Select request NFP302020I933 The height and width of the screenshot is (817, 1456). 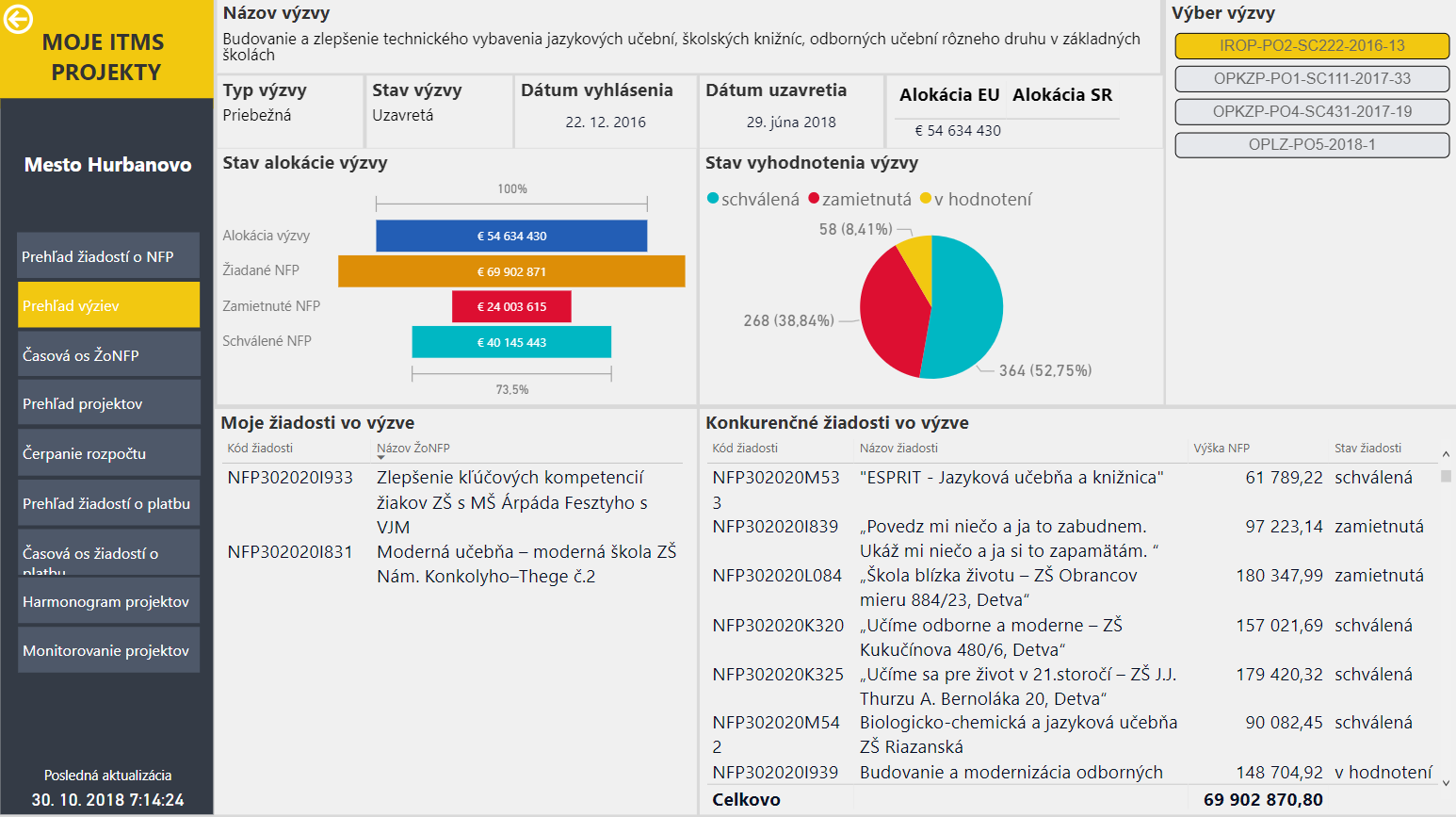click(x=290, y=477)
